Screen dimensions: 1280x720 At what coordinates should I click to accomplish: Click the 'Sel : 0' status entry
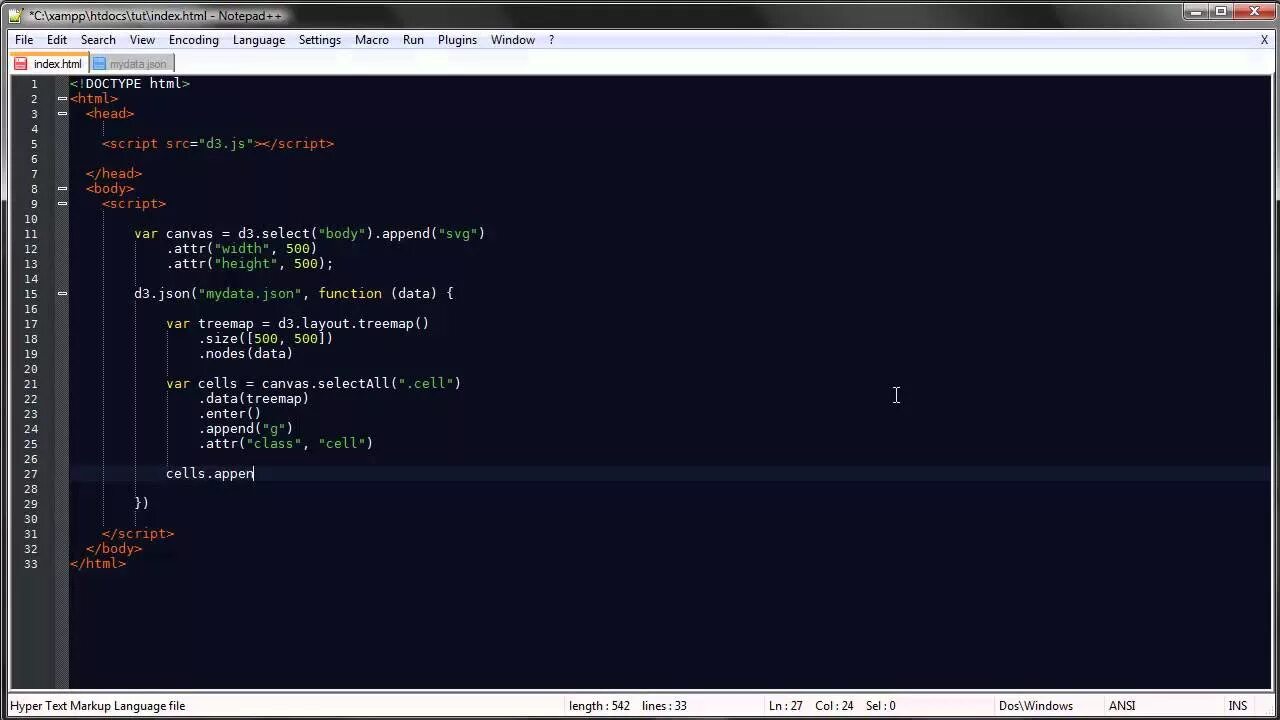coord(880,706)
